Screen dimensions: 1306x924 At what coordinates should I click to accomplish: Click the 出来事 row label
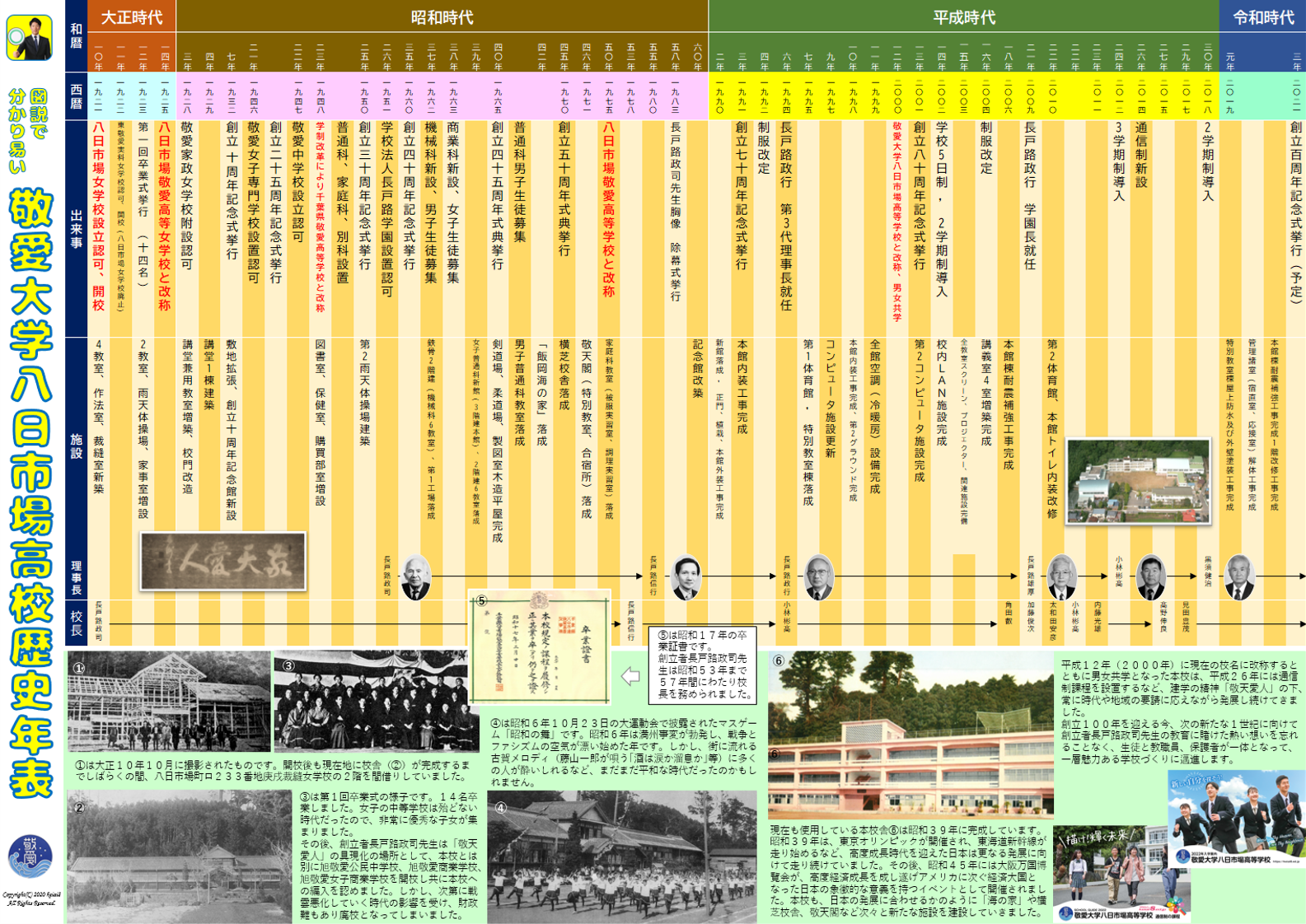click(x=76, y=228)
